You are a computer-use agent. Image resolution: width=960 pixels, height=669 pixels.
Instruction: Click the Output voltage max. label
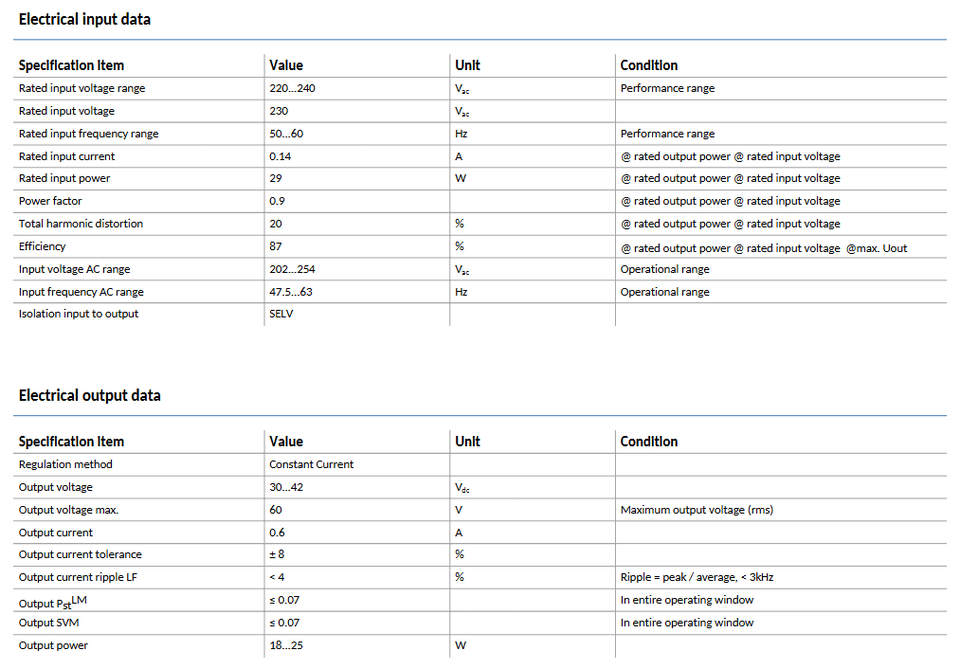click(69, 510)
